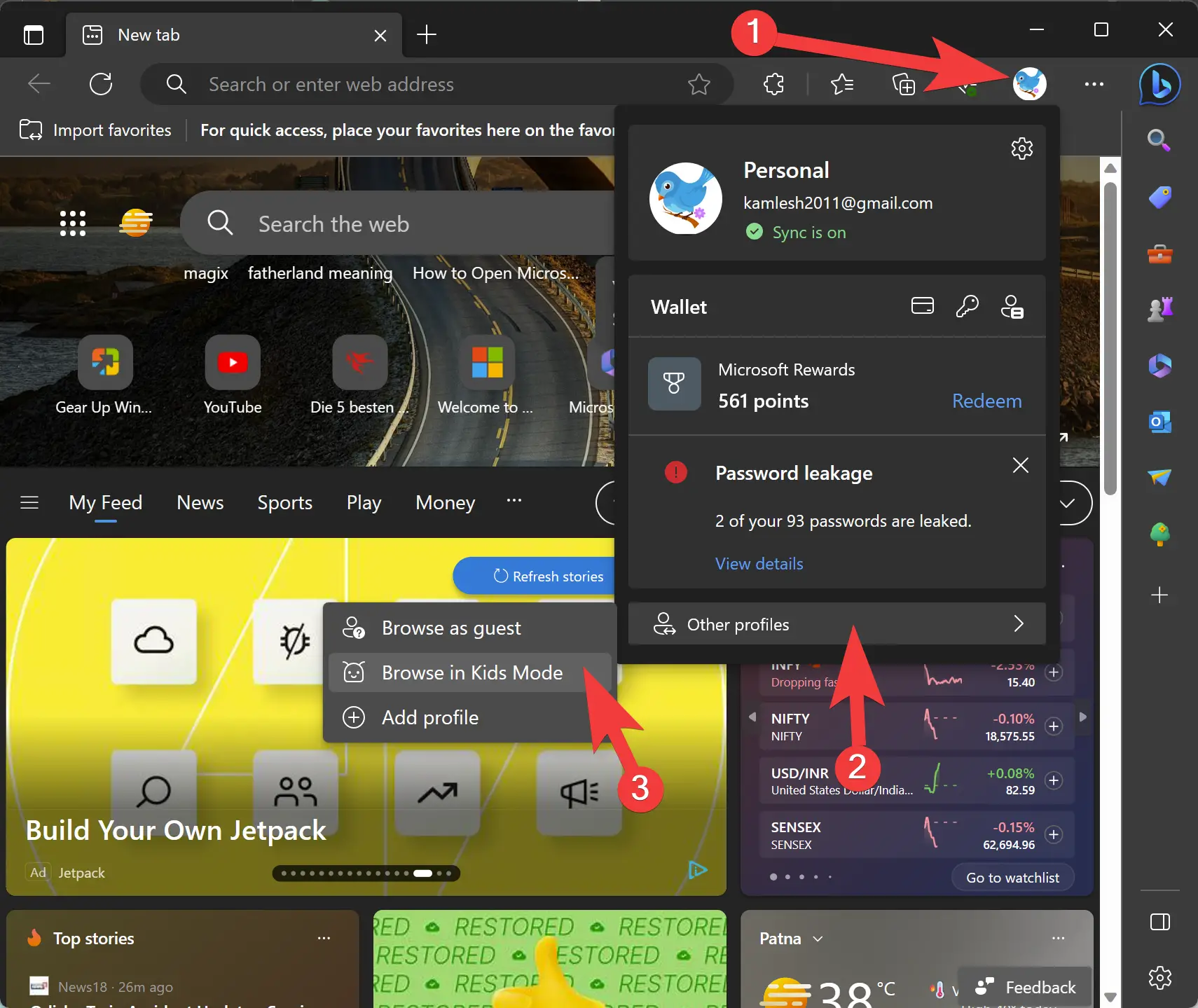The width and height of the screenshot is (1198, 1008).
Task: Click the profile avatar in toolbar
Action: (x=1030, y=84)
